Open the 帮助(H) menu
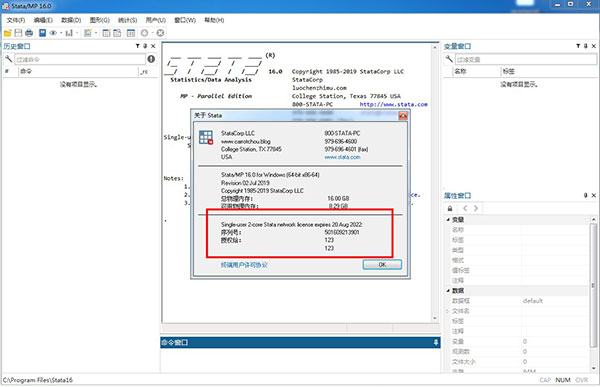Viewport: 600px width, 387px height. [x=214, y=20]
